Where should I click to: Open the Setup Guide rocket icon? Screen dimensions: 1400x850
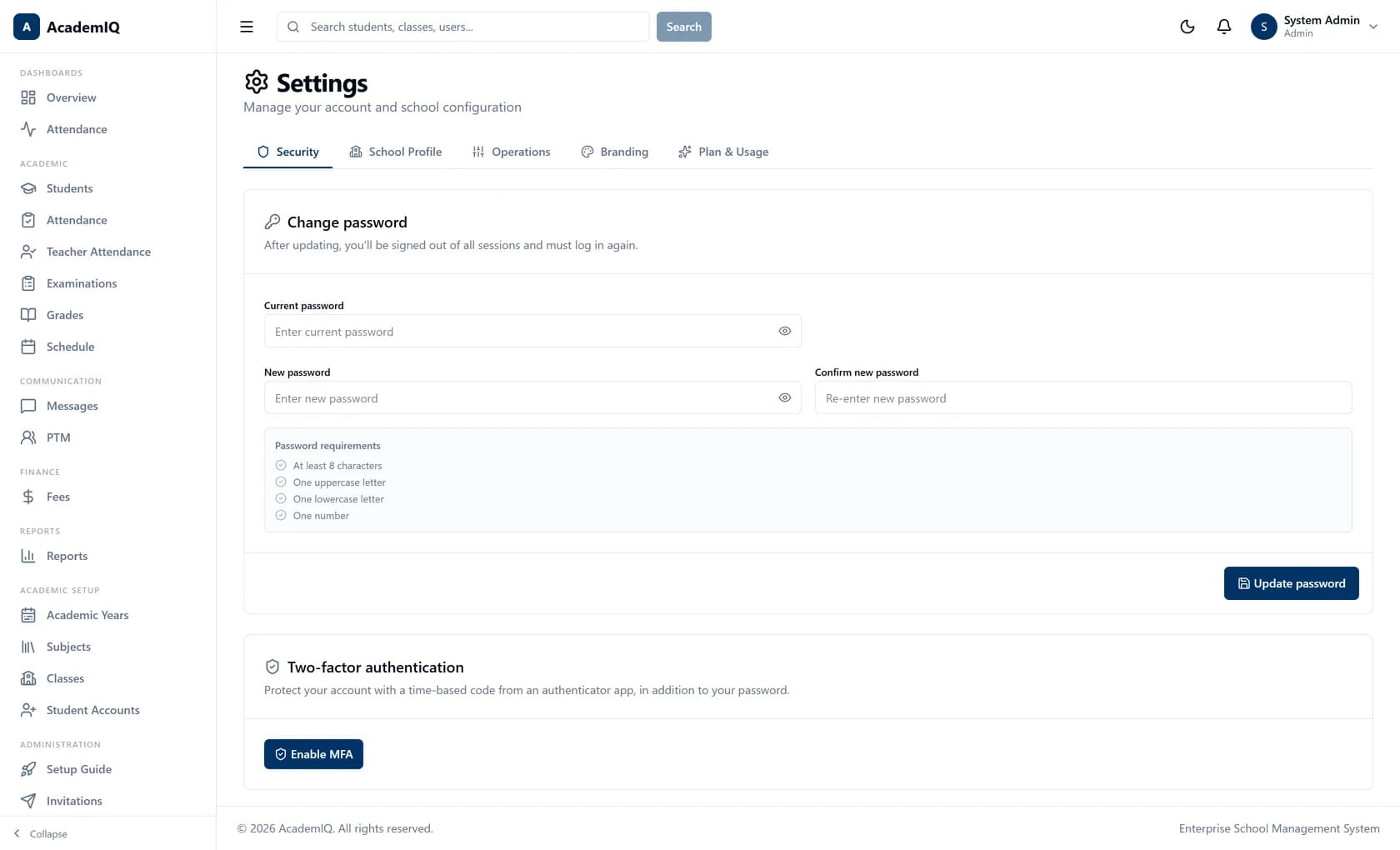(x=28, y=769)
